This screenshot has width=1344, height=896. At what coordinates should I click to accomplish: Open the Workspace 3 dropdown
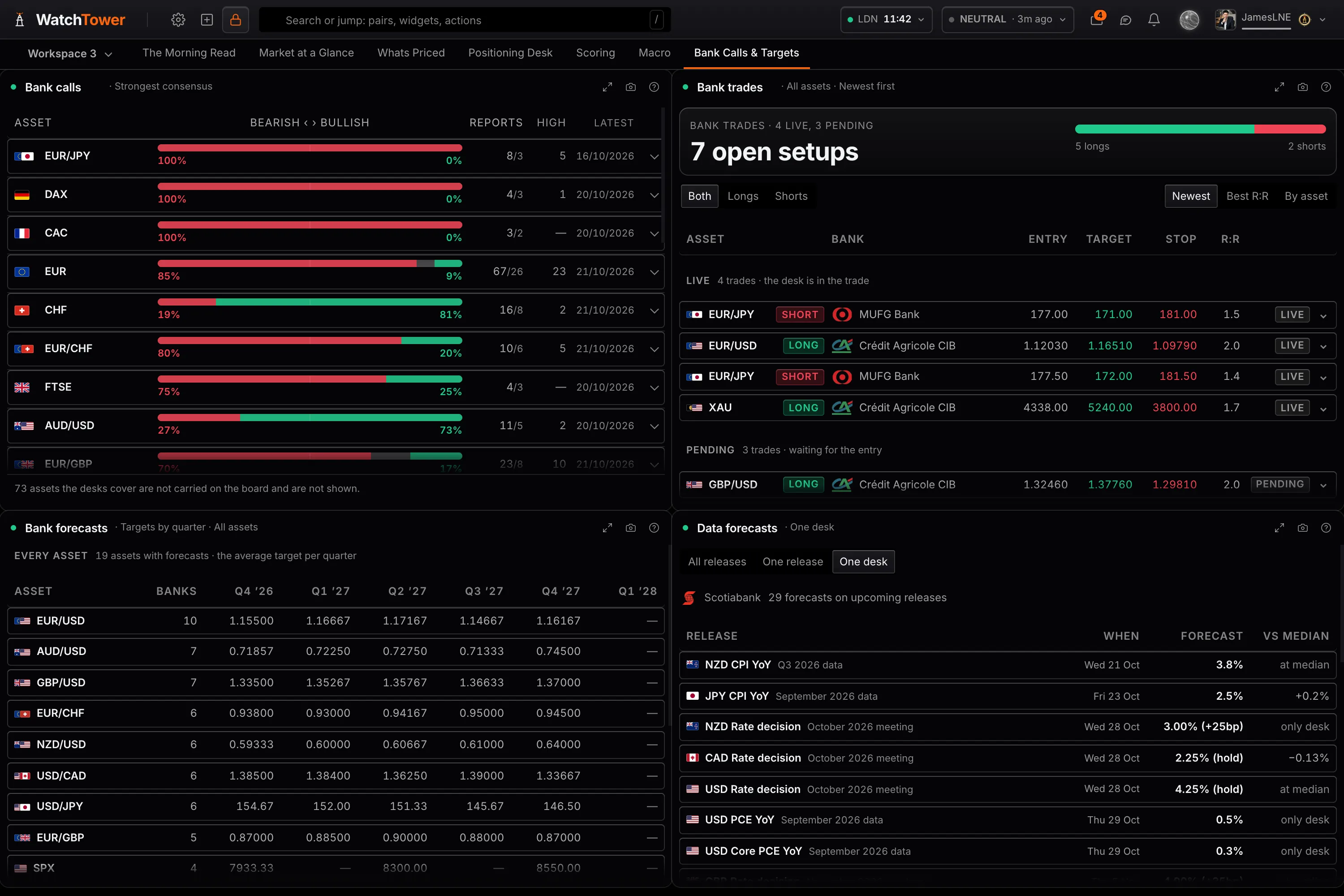coord(70,54)
